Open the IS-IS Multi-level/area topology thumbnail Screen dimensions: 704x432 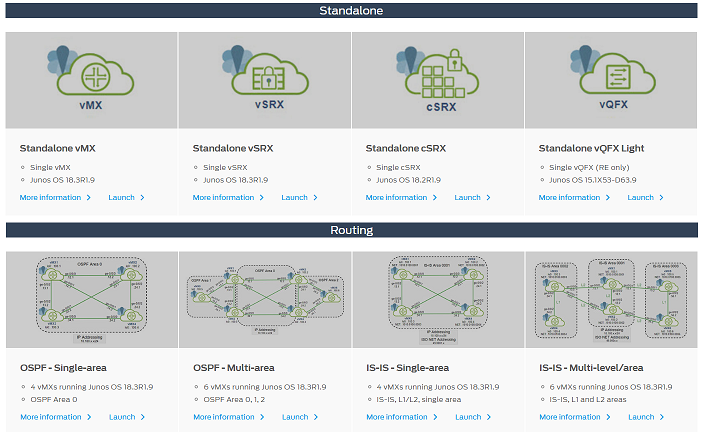pos(612,300)
